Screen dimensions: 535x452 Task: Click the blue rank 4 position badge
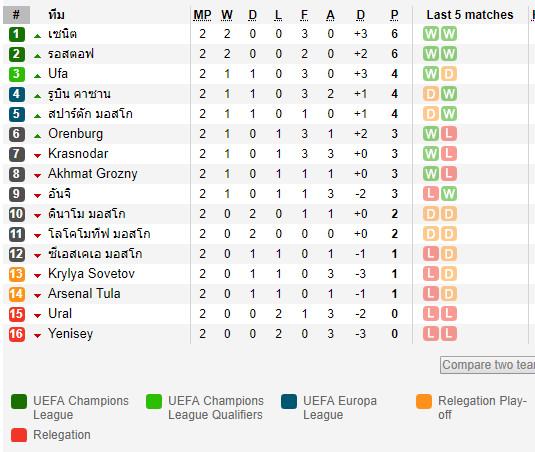(17, 94)
